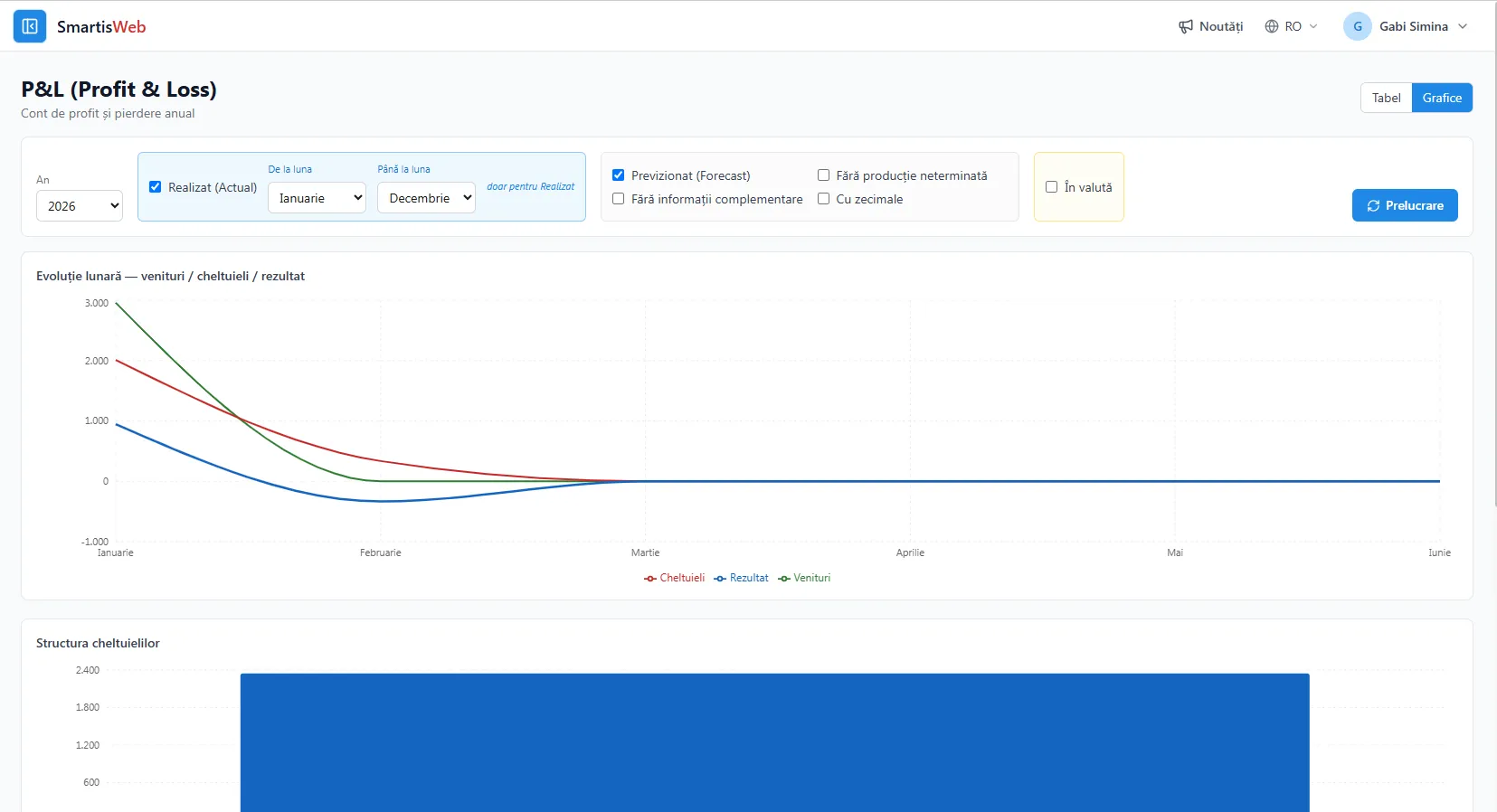Image resolution: width=1497 pixels, height=812 pixels.
Task: Toggle Venituri series in chart legend
Action: (804, 578)
